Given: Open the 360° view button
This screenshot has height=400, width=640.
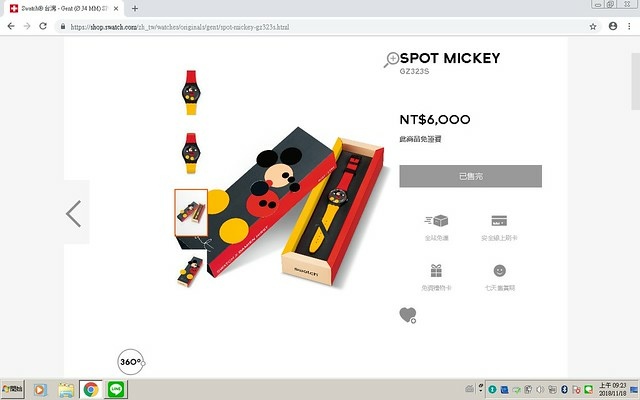Looking at the screenshot, I should [x=131, y=362].
